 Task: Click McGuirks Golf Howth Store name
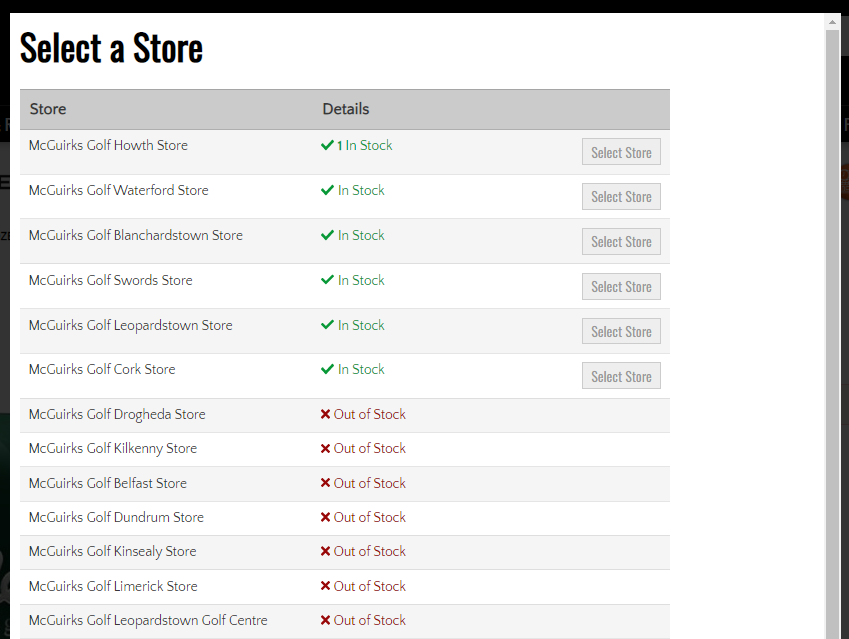(108, 145)
